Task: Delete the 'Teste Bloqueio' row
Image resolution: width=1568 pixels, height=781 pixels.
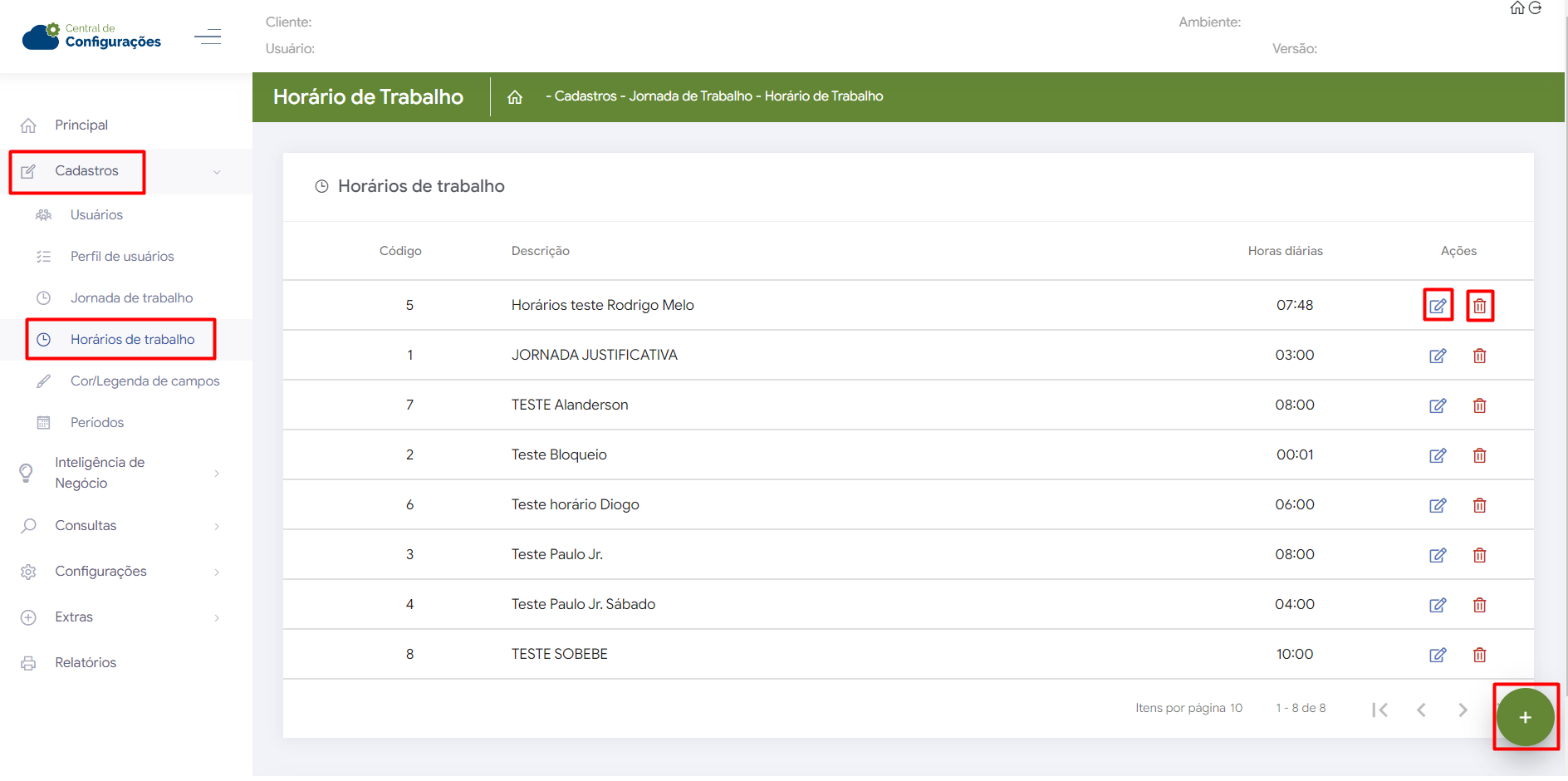Action: (x=1479, y=455)
